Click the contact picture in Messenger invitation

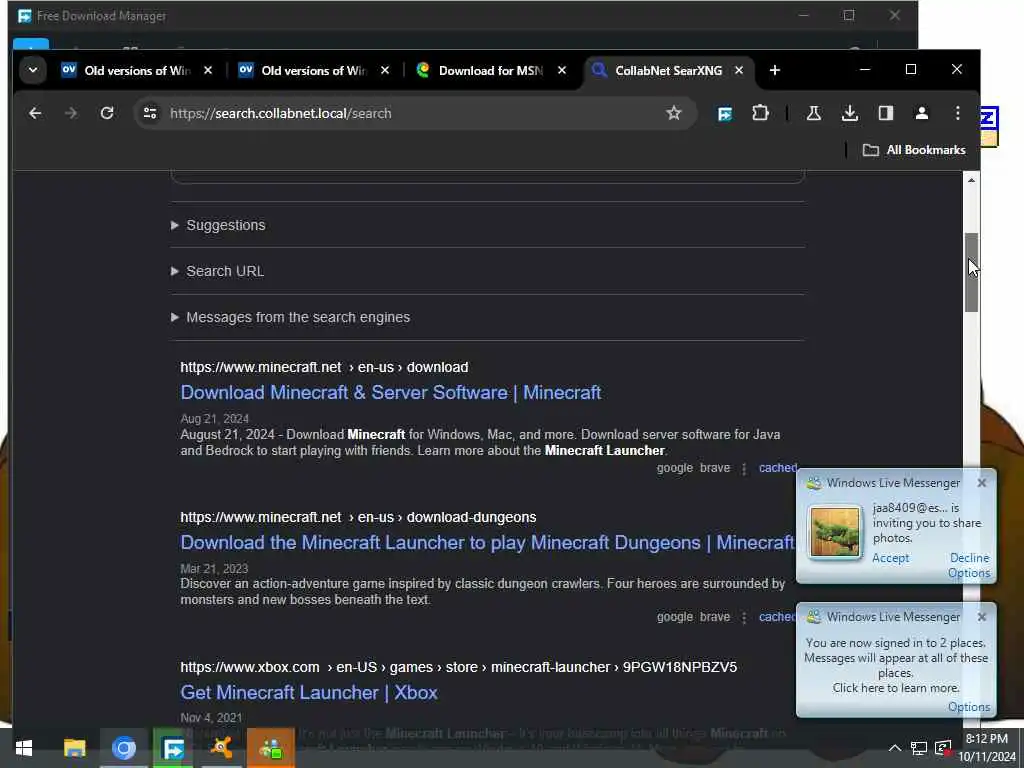[834, 532]
